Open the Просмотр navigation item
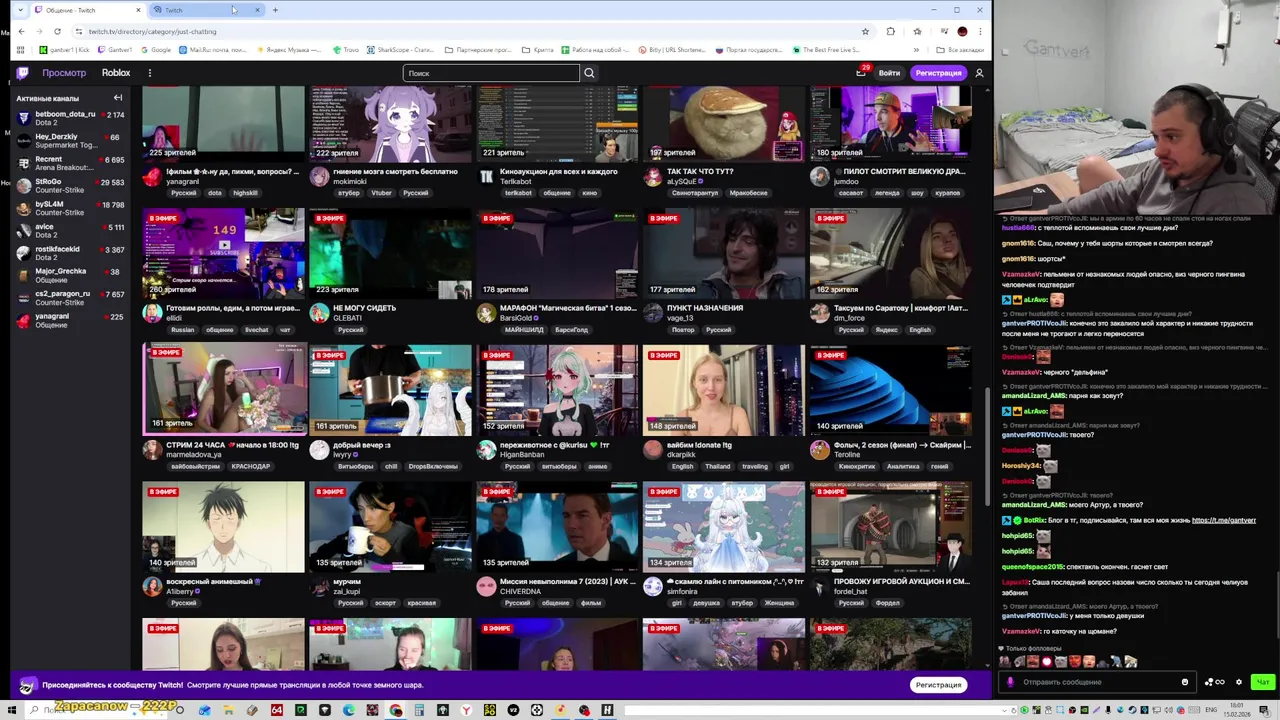Viewport: 1280px width, 720px height. pos(64,73)
